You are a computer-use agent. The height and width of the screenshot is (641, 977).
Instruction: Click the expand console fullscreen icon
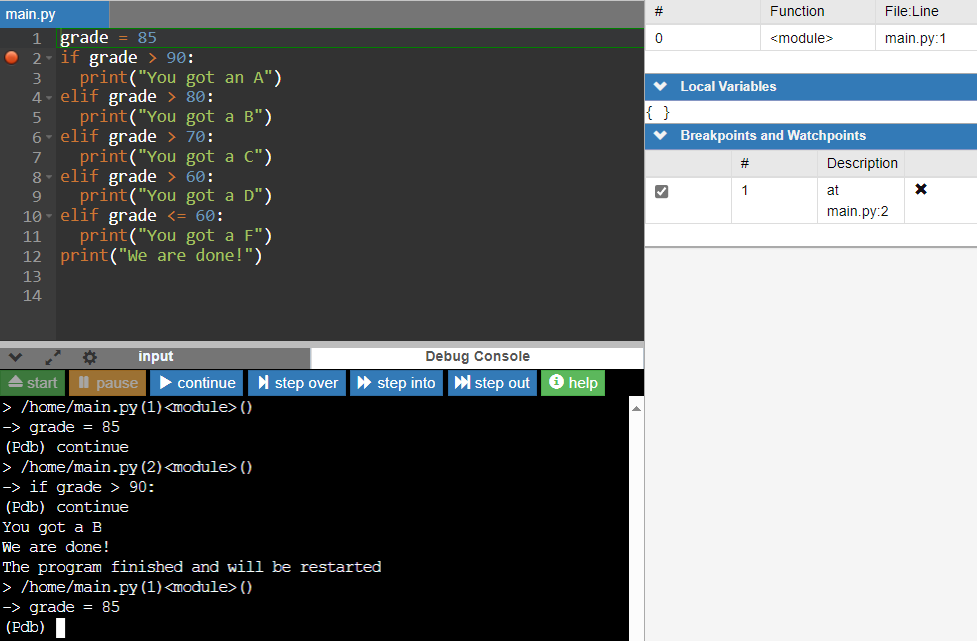53,357
